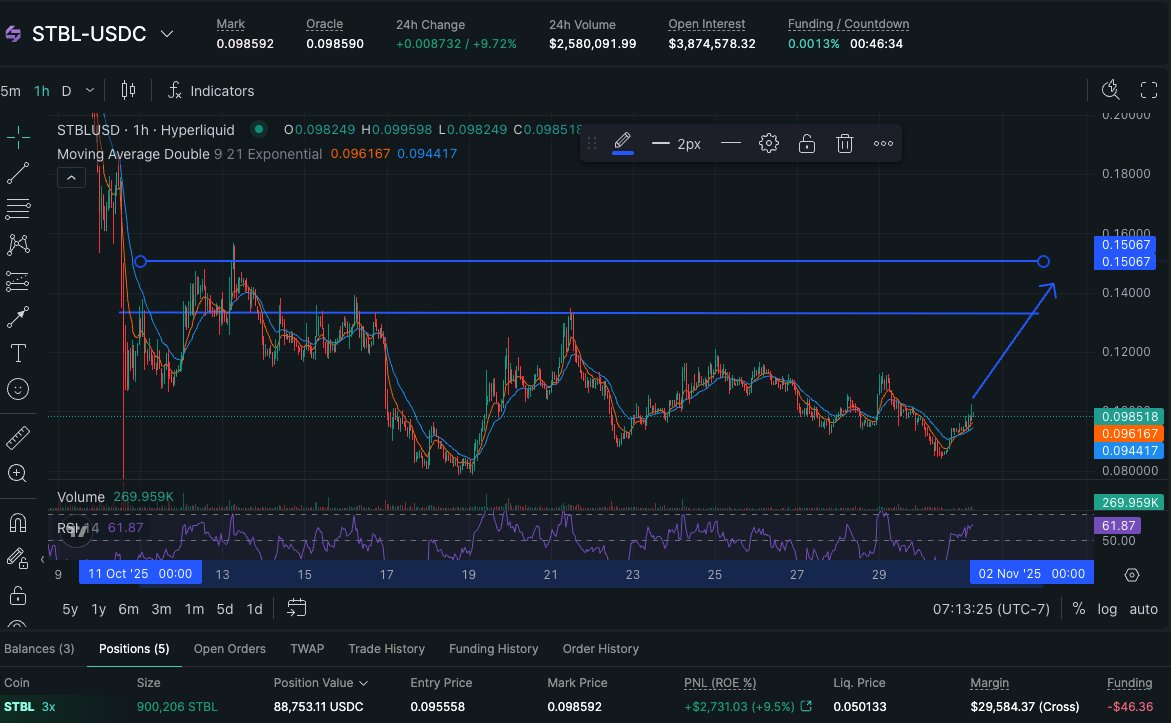Image resolution: width=1171 pixels, height=723 pixels.
Task: Activate the zoom-in tool
Action: coord(18,473)
